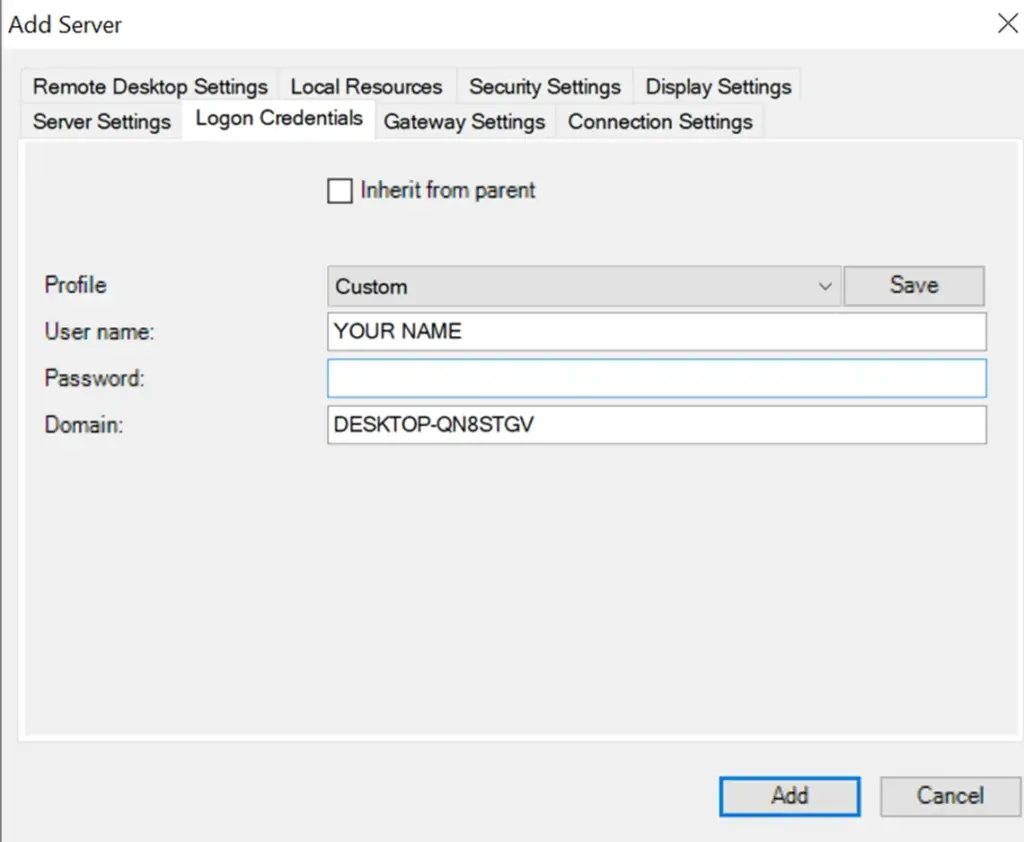
Task: Open the Security Settings tab
Action: tap(545, 86)
